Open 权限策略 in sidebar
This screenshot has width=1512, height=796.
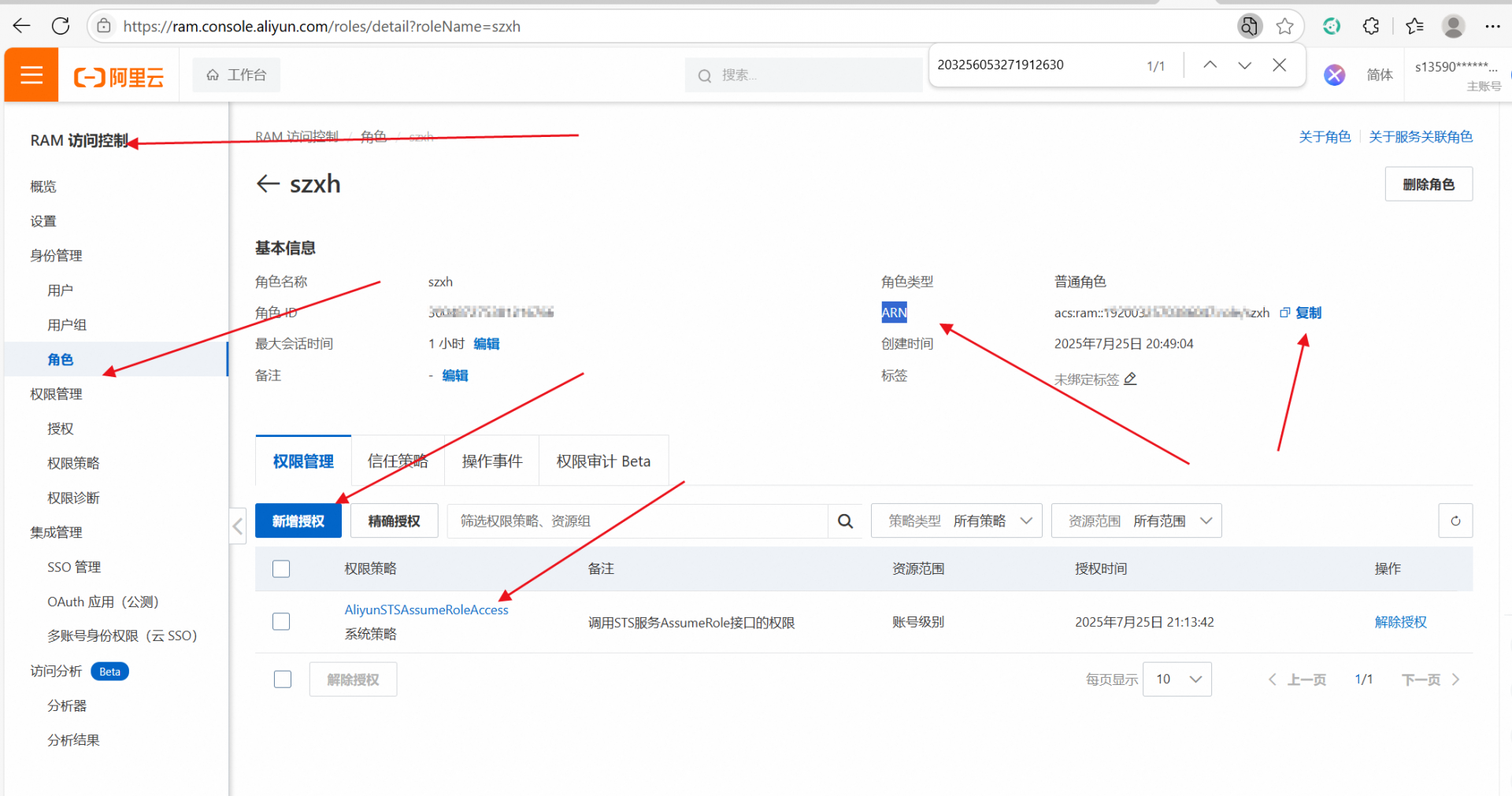[73, 464]
